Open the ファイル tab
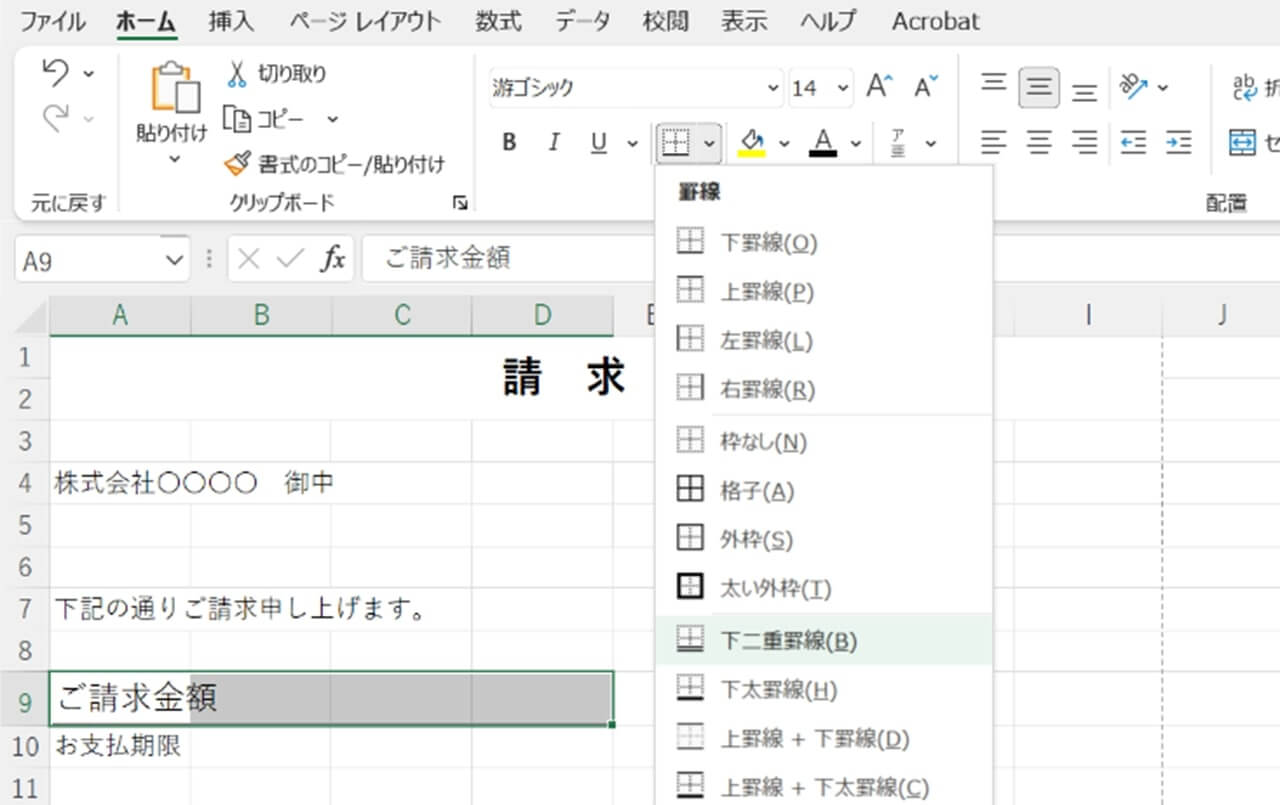The height and width of the screenshot is (805, 1280). click(52, 21)
